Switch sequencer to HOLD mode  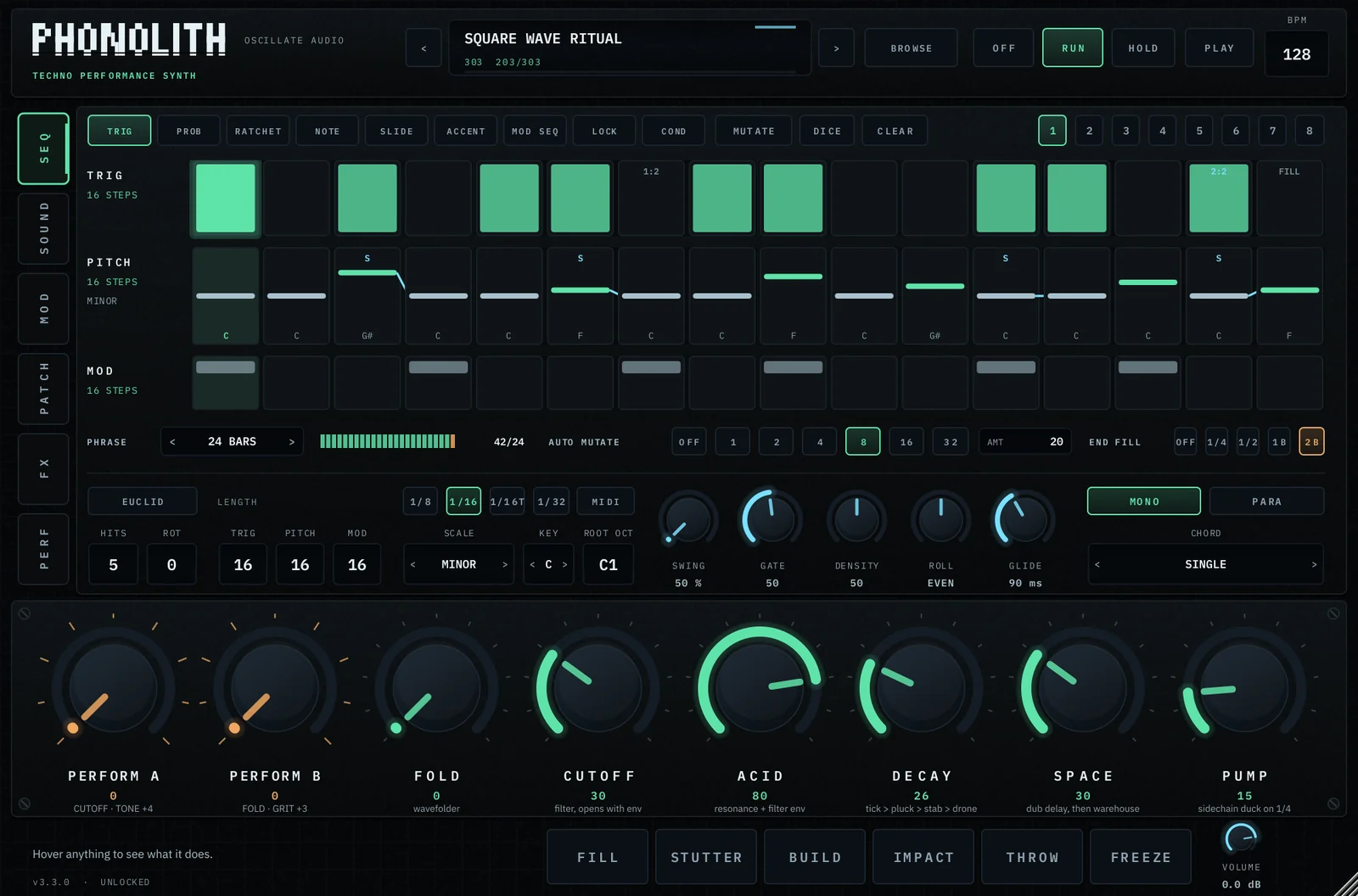tap(1143, 48)
